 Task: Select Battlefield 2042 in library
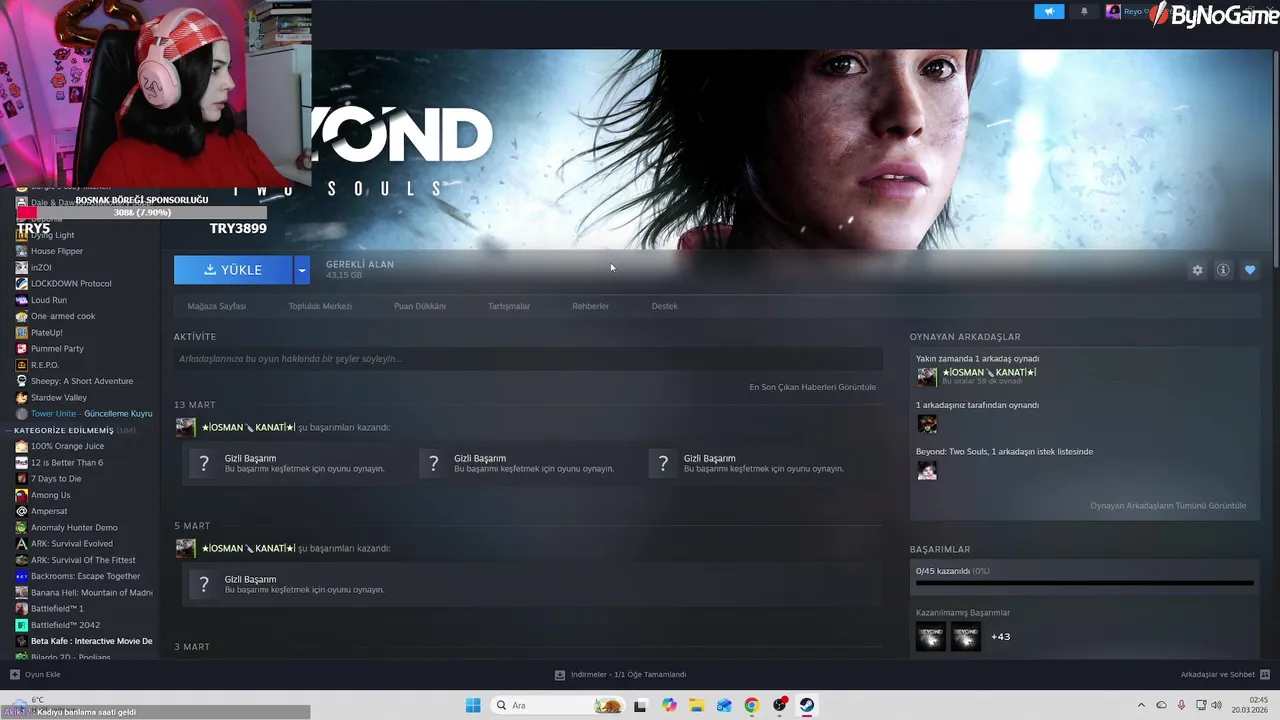tap(66, 625)
